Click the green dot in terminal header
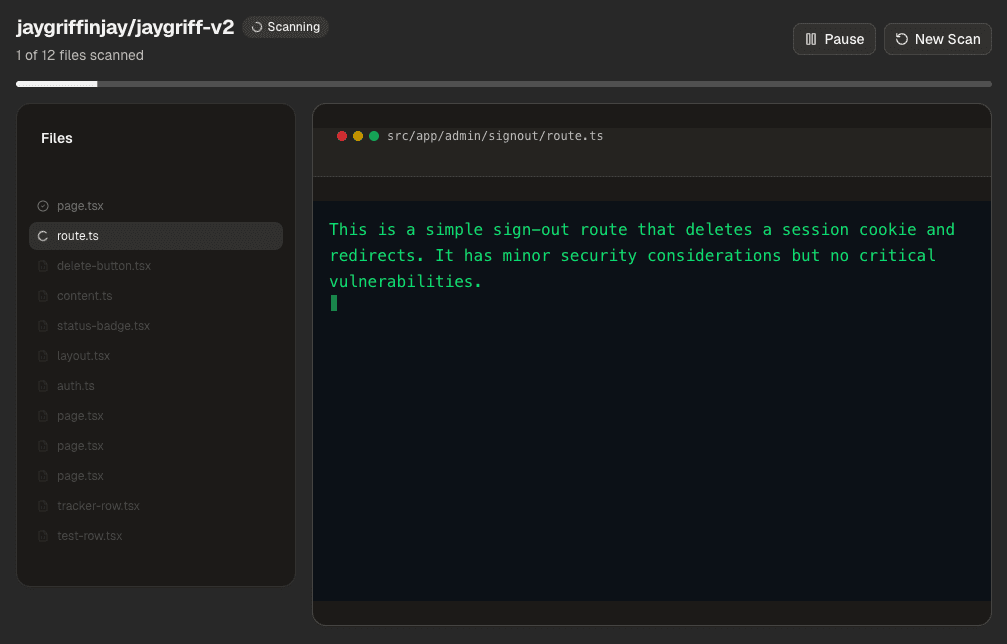Image resolution: width=1007 pixels, height=644 pixels. pos(374,136)
